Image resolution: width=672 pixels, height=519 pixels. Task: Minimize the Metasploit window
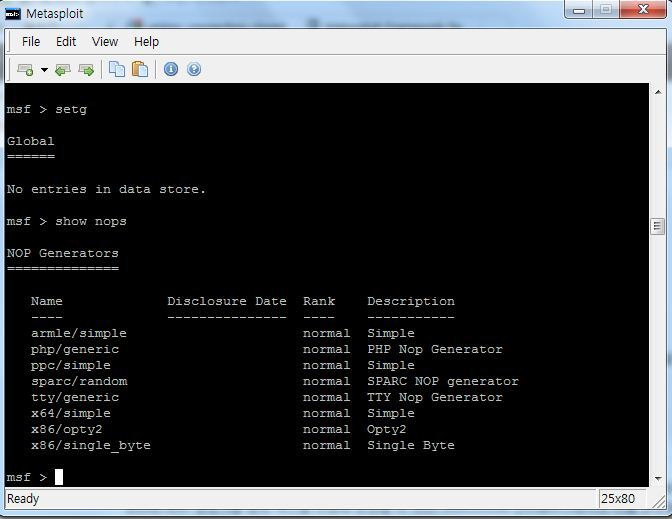pos(579,10)
